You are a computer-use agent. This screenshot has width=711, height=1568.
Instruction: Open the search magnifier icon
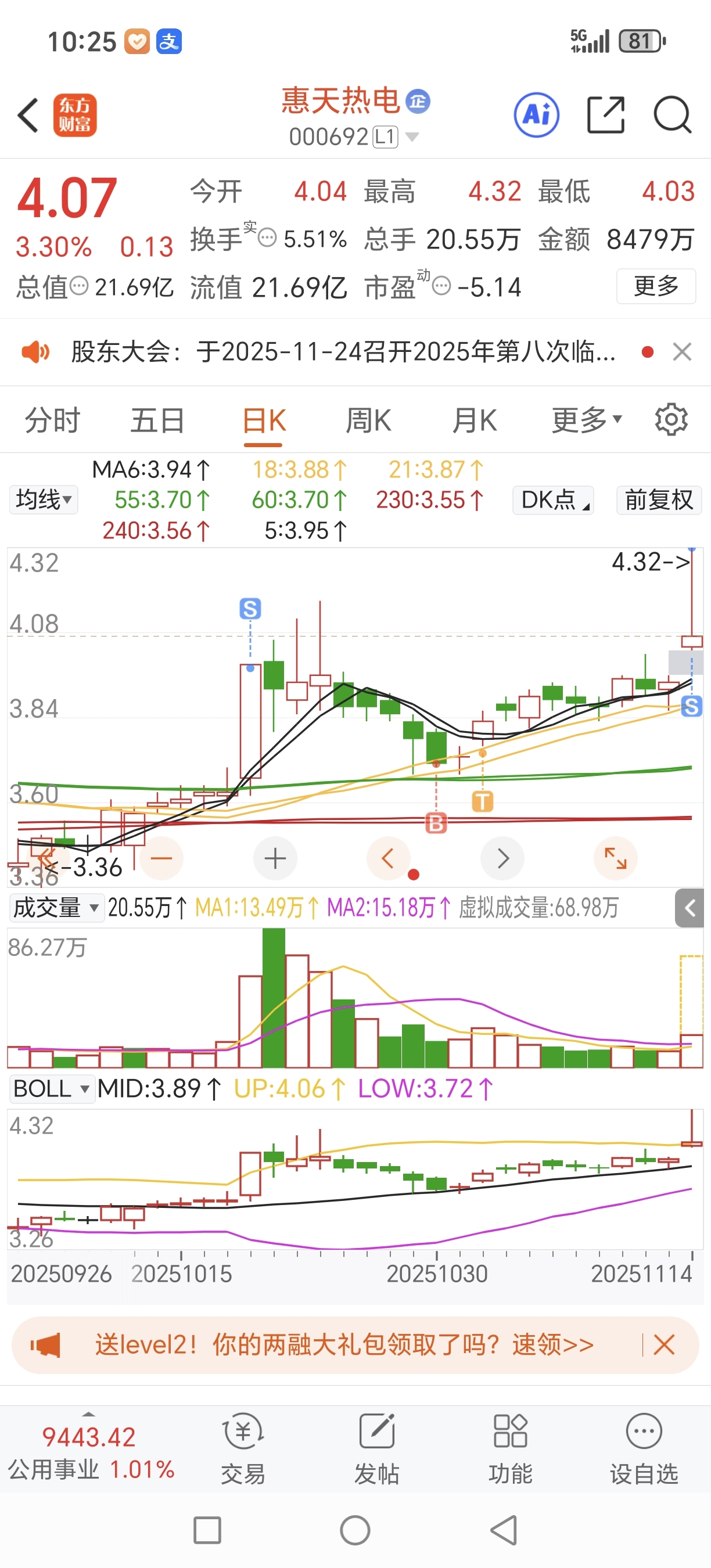[672, 114]
